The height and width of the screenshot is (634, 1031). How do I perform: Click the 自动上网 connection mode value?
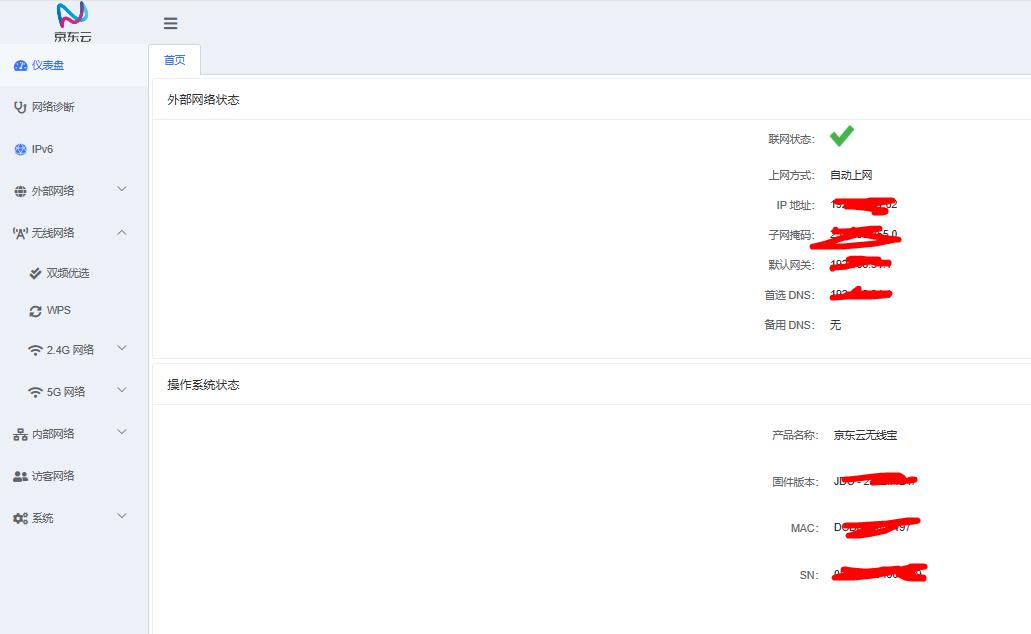point(851,175)
